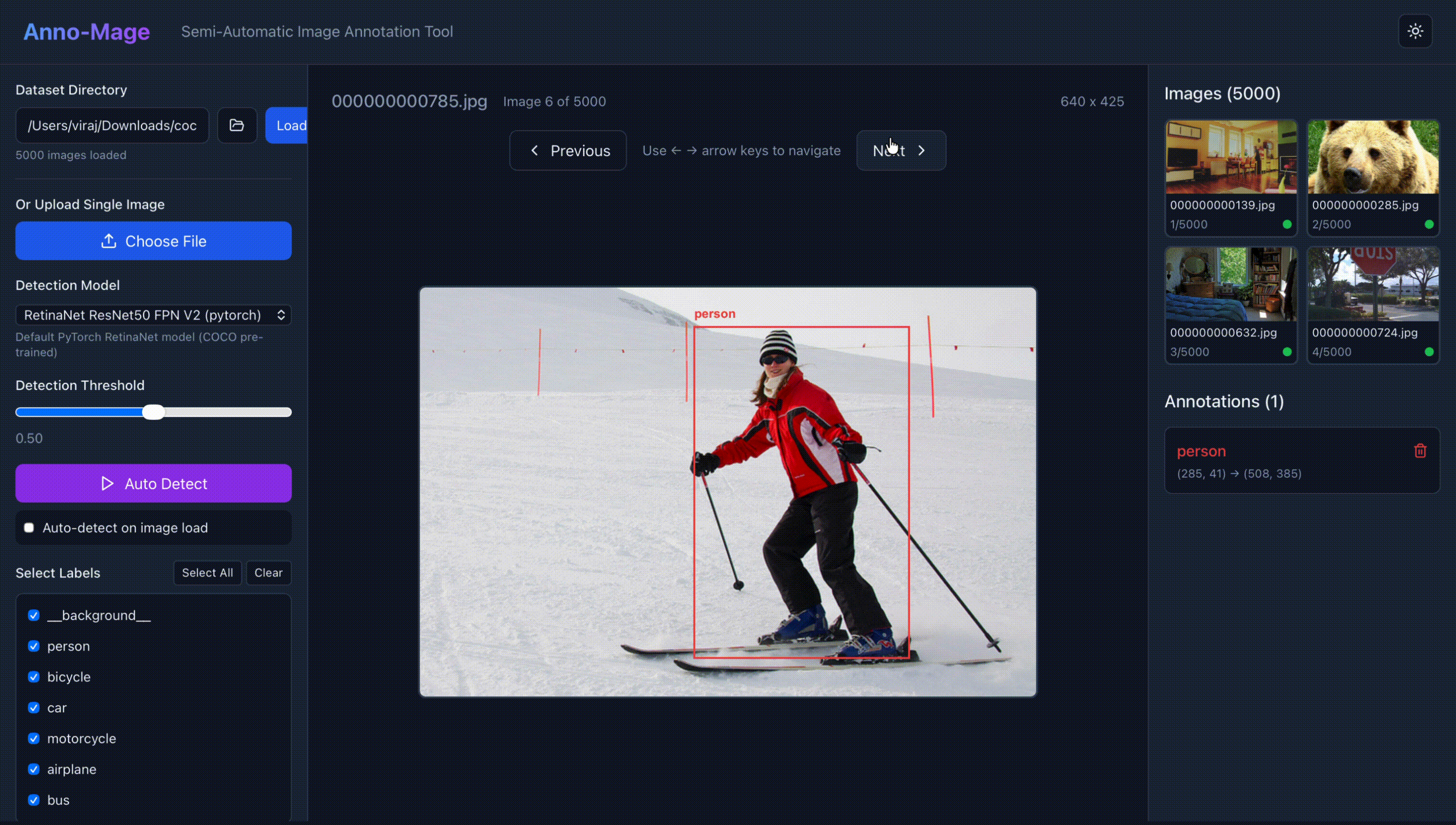Click the Images (5000) heading
This screenshot has width=1456, height=825.
tap(1222, 93)
